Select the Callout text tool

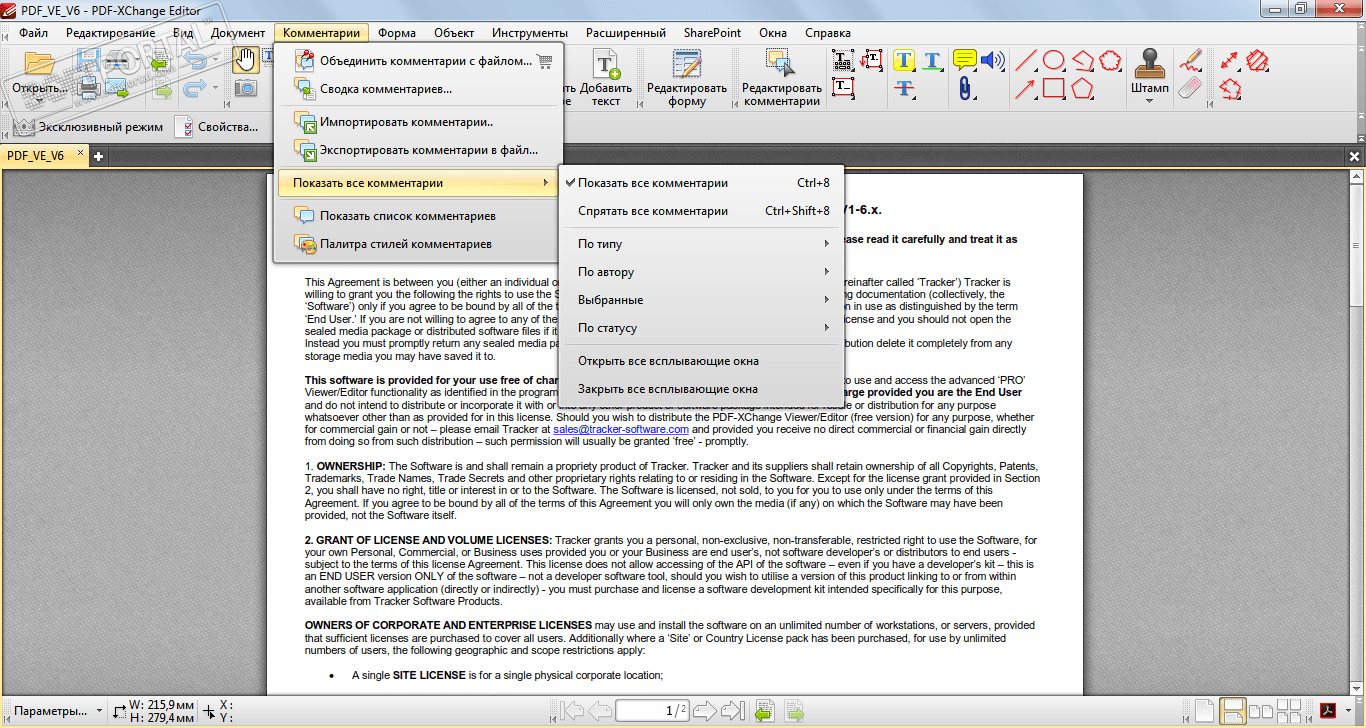[871, 61]
